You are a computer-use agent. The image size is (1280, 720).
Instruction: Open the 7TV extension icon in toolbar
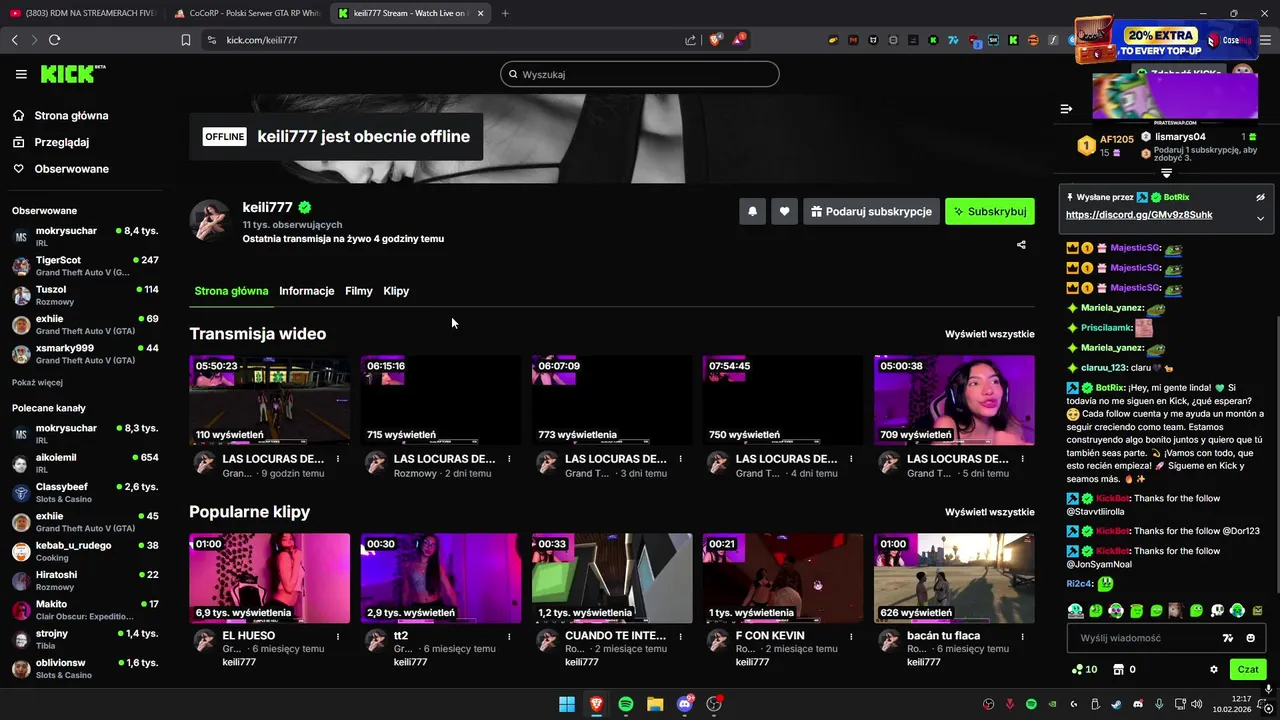click(954, 40)
